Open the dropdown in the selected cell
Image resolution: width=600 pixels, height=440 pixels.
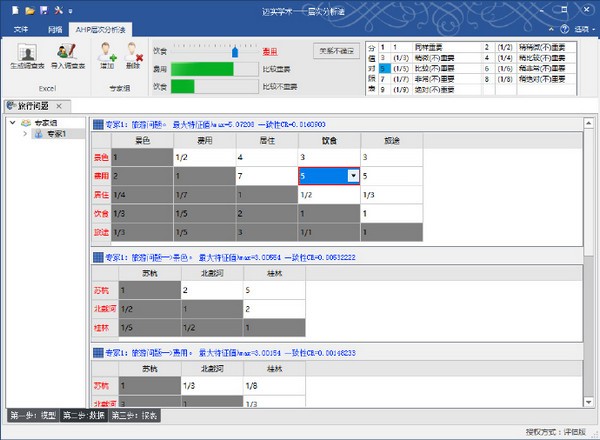(x=352, y=176)
